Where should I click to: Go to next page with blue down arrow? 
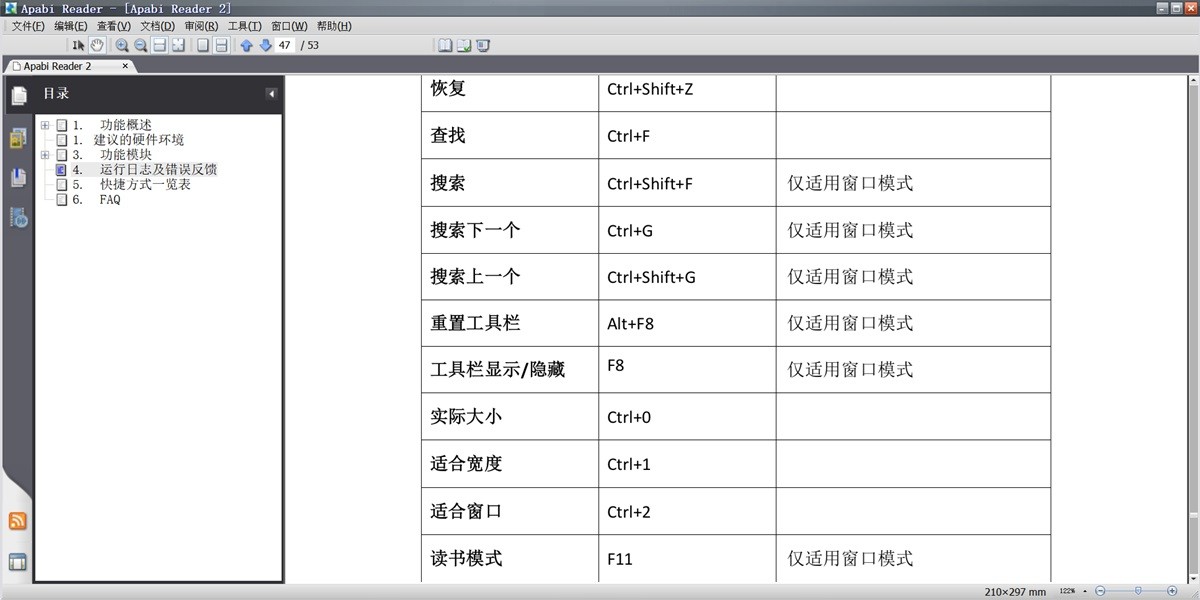pyautogui.click(x=265, y=45)
